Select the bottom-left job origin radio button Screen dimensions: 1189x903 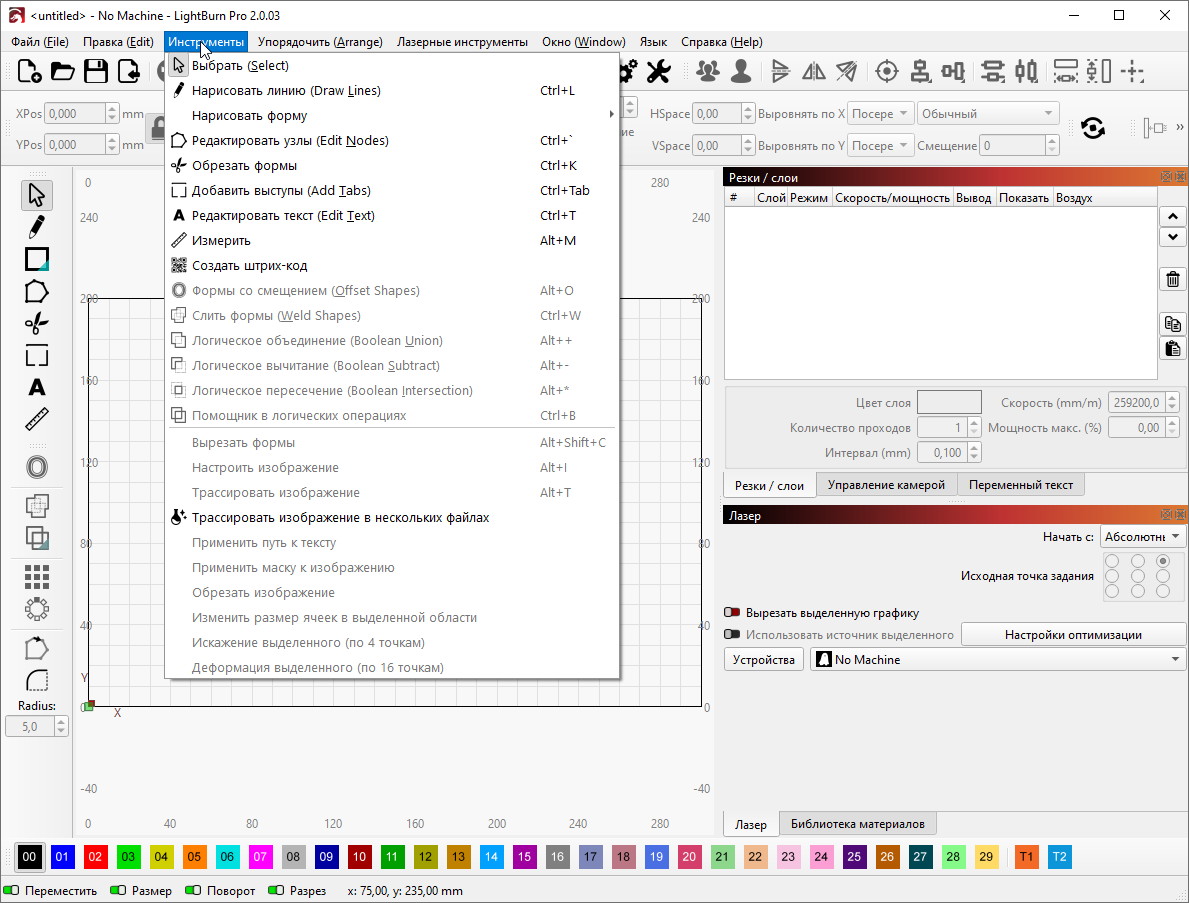tap(1112, 591)
